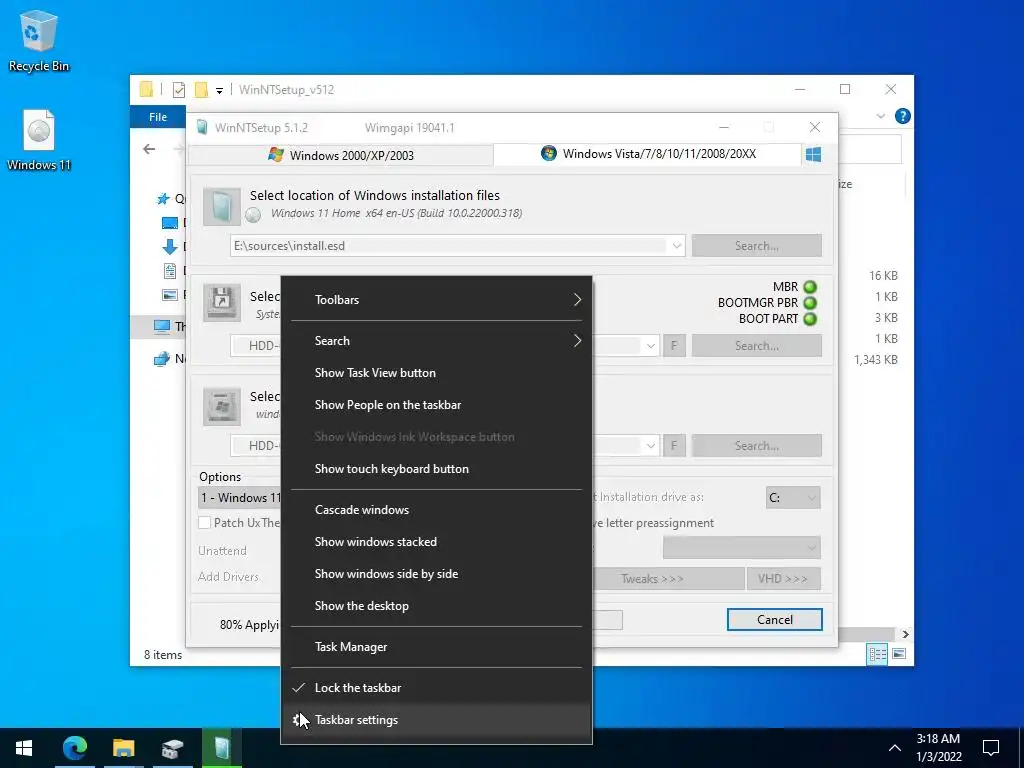Open the drive letter preassignment dropdown

pyautogui.click(x=741, y=547)
